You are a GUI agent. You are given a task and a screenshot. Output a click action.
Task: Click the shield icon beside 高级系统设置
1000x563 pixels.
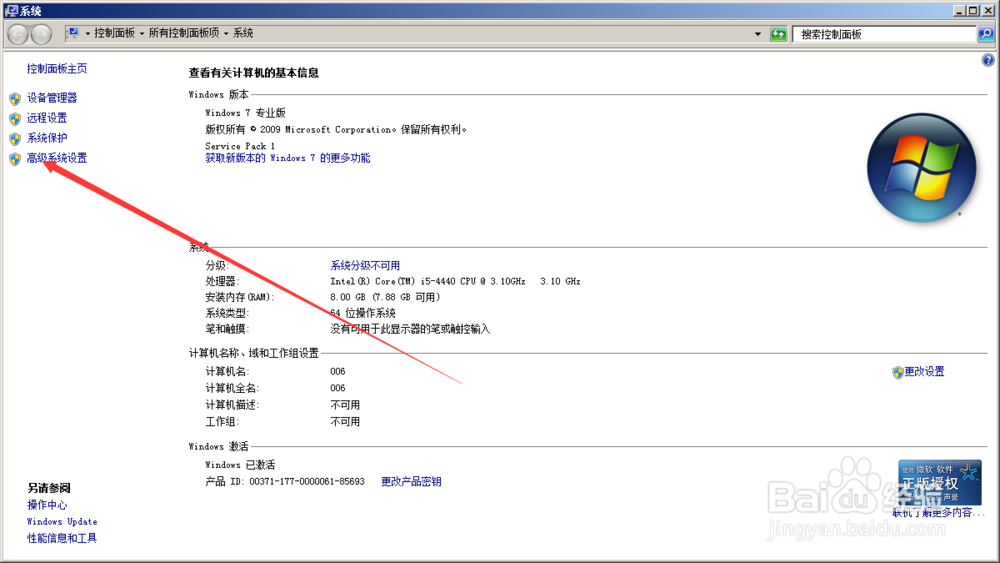pyautogui.click(x=15, y=159)
